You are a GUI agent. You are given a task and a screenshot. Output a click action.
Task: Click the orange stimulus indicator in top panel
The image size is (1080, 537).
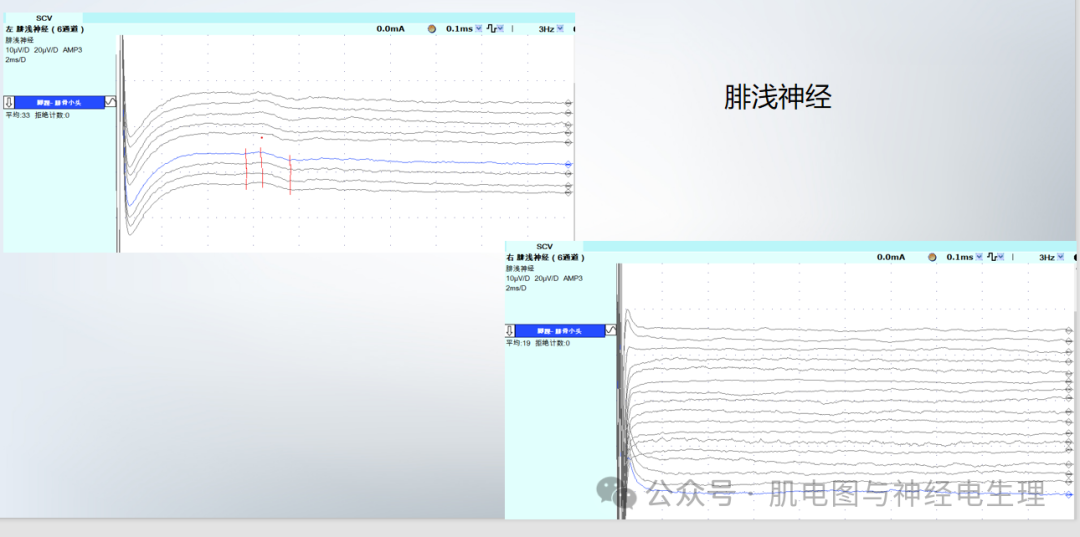click(432, 29)
